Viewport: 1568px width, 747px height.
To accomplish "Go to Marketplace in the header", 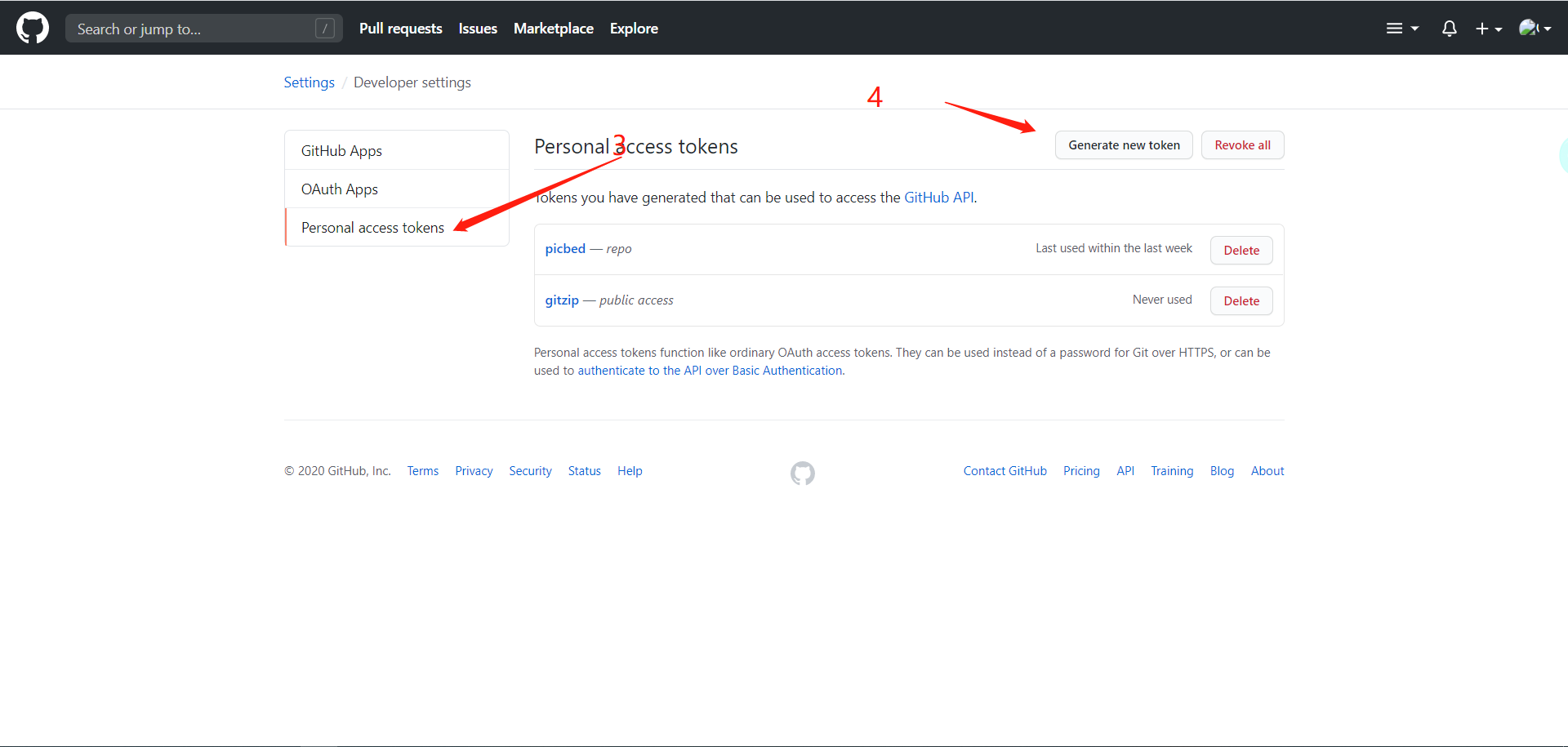I will click(554, 29).
